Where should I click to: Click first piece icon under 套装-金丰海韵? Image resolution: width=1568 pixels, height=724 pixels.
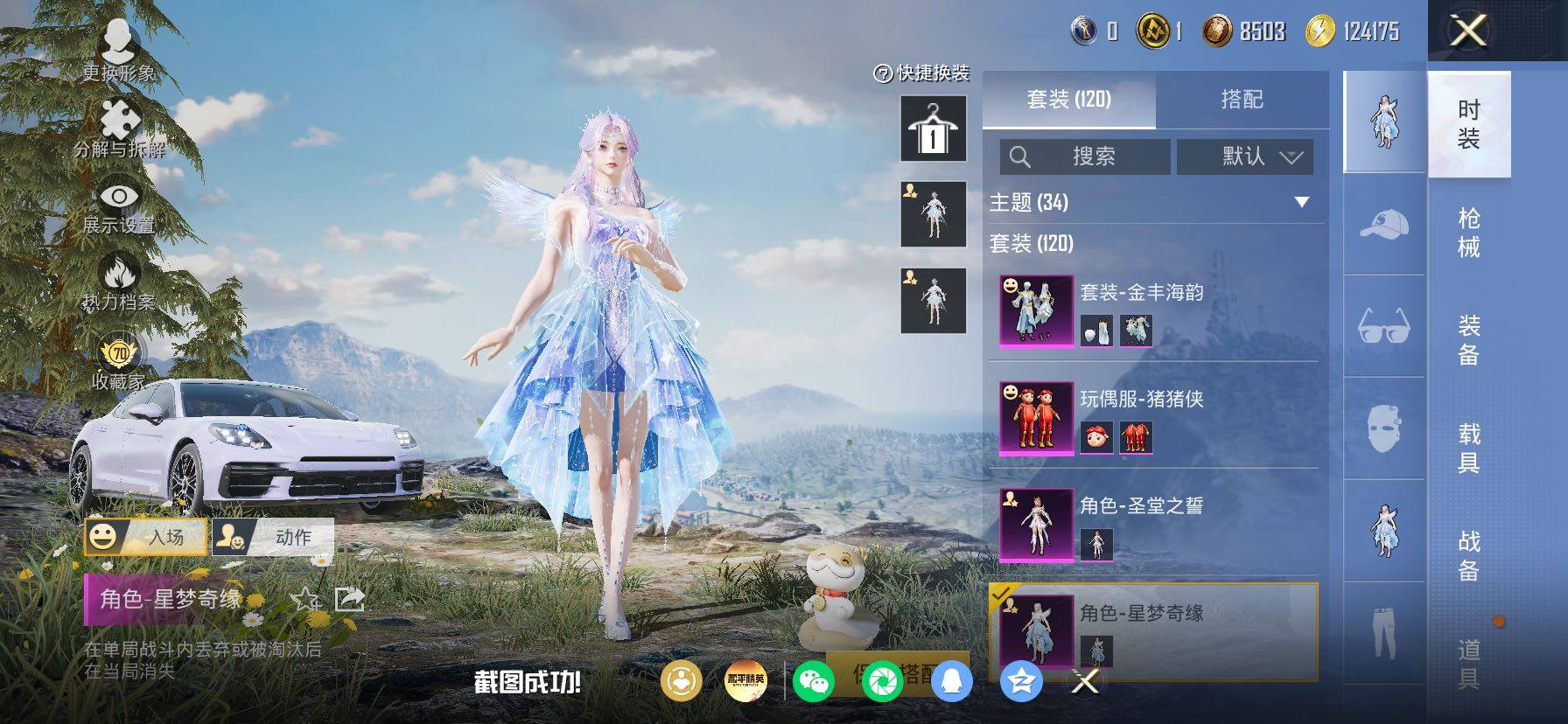[1096, 331]
